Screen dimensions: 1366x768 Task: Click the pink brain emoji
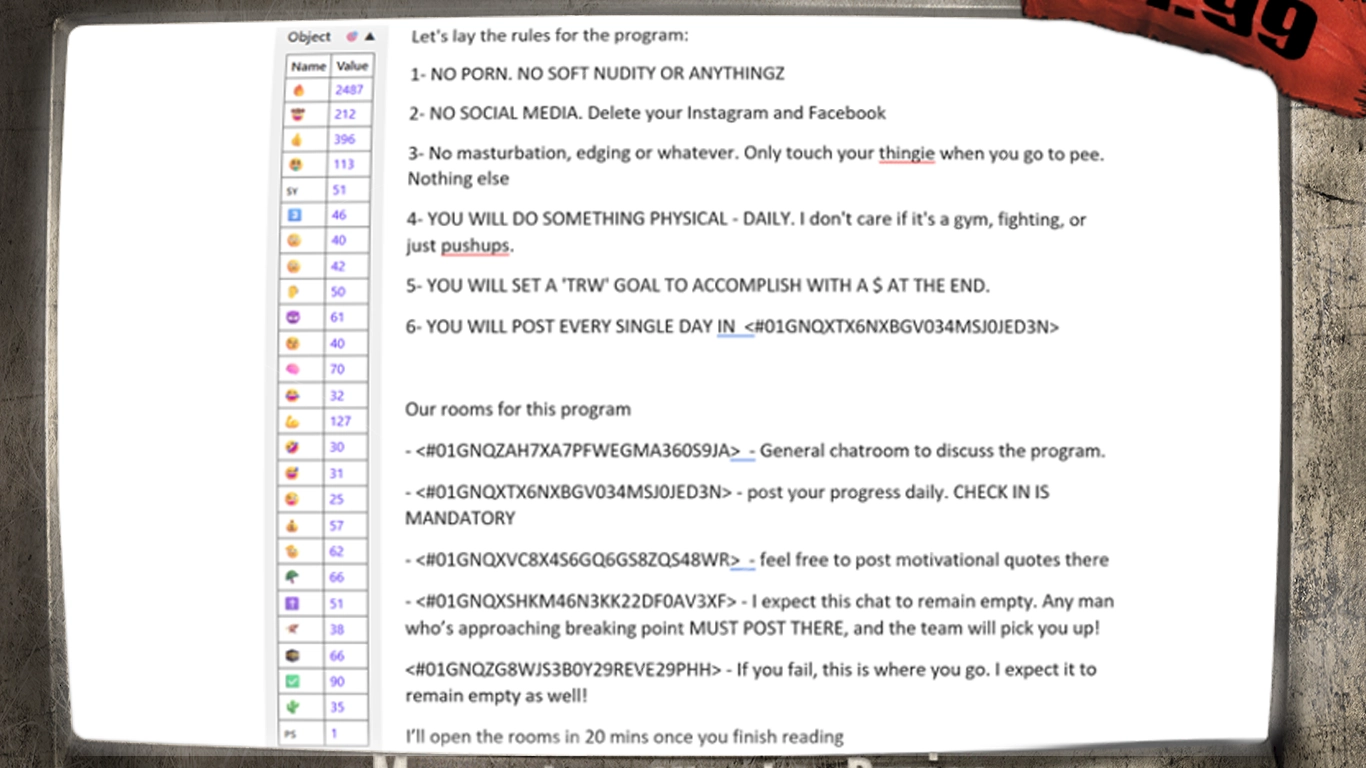click(x=293, y=370)
